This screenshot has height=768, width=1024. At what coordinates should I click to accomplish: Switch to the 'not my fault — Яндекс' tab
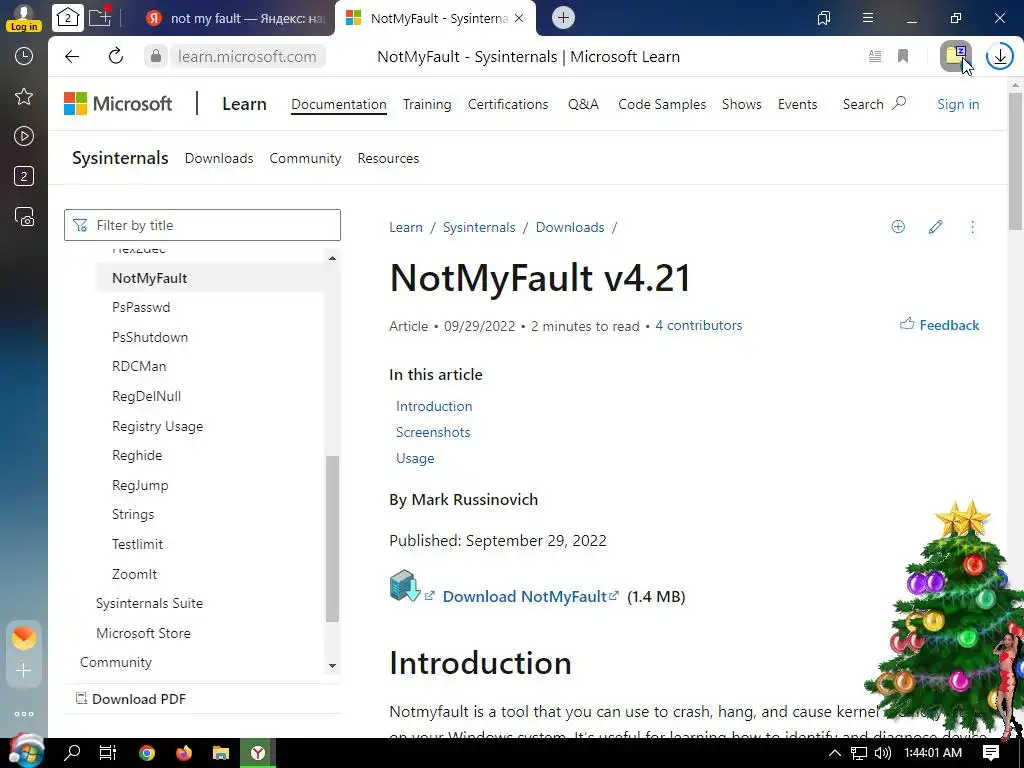pos(237,18)
